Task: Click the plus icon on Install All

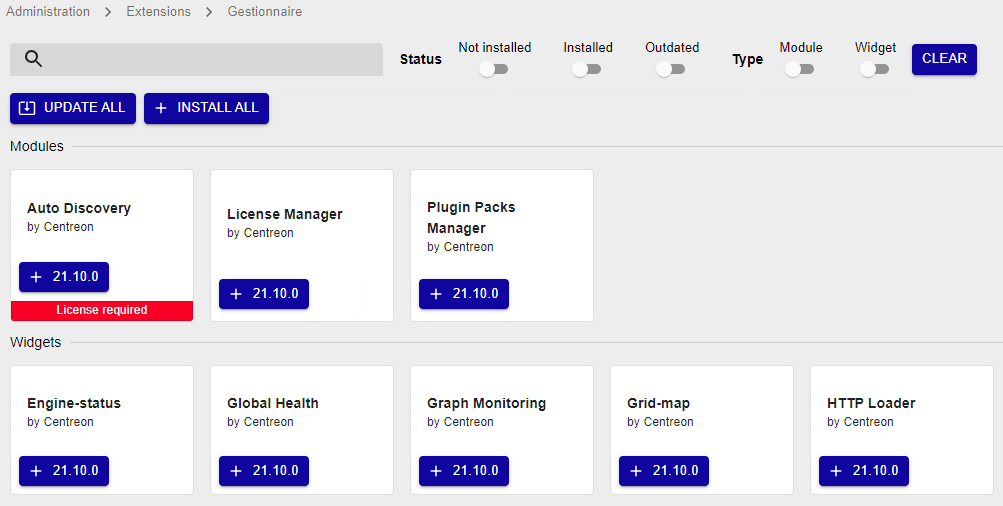Action: pos(161,108)
